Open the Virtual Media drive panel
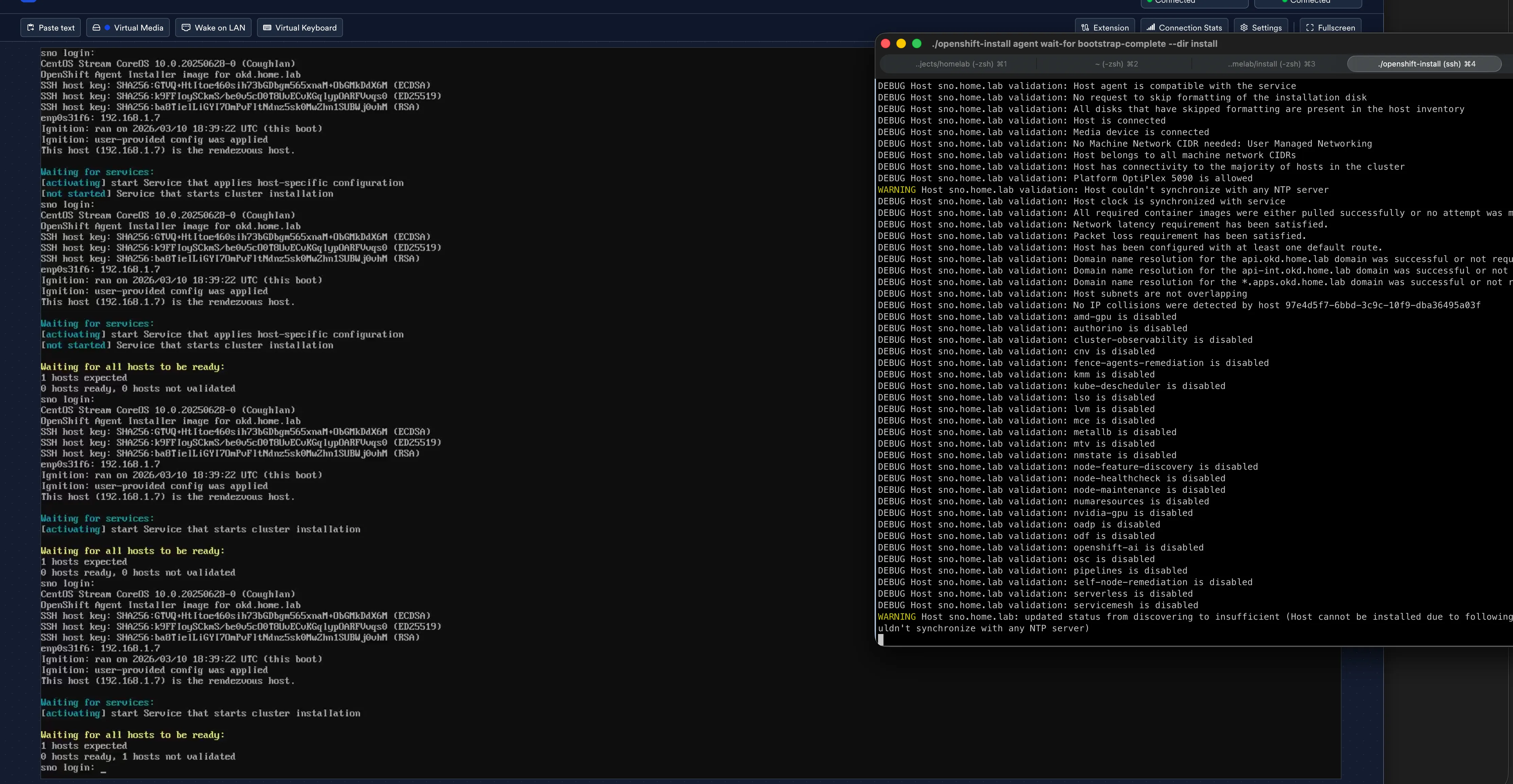Viewport: 1513px width, 784px height. point(128,27)
